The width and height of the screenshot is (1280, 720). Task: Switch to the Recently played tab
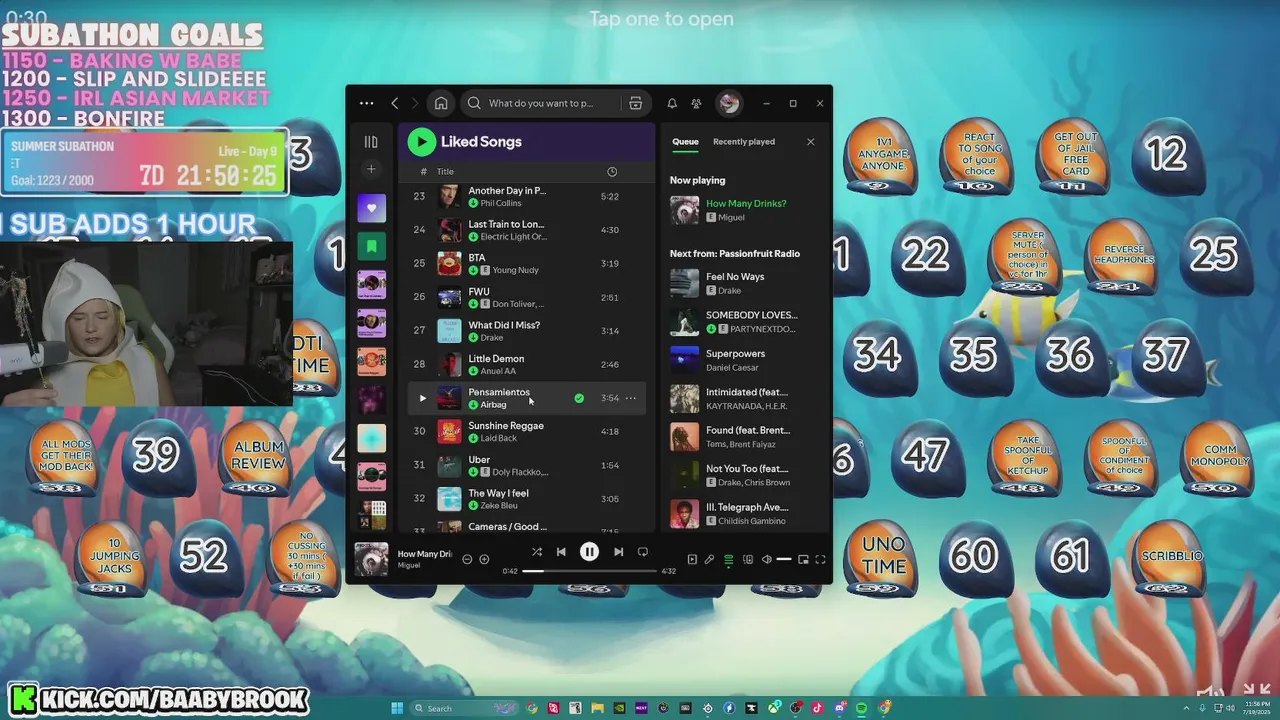[x=744, y=142]
